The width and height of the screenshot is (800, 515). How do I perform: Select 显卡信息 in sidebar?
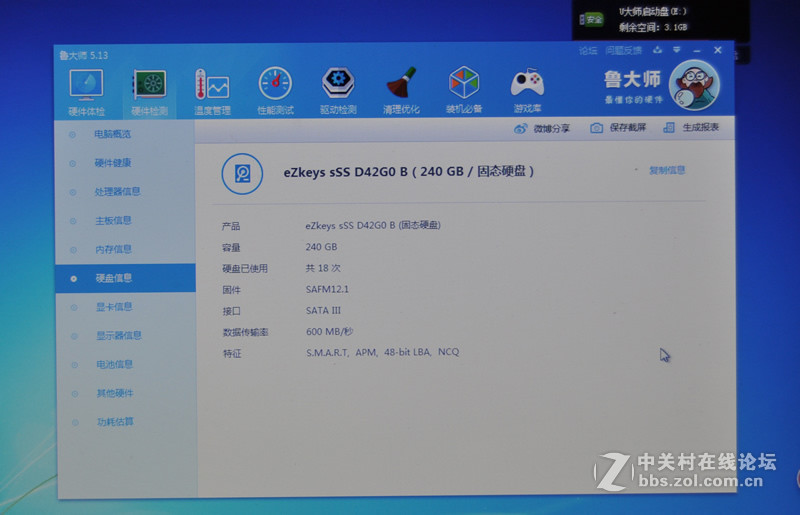pos(114,307)
